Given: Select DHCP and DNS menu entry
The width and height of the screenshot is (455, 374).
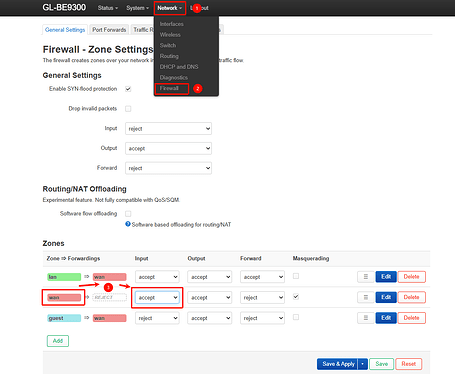Looking at the screenshot, I should click(x=179, y=67).
